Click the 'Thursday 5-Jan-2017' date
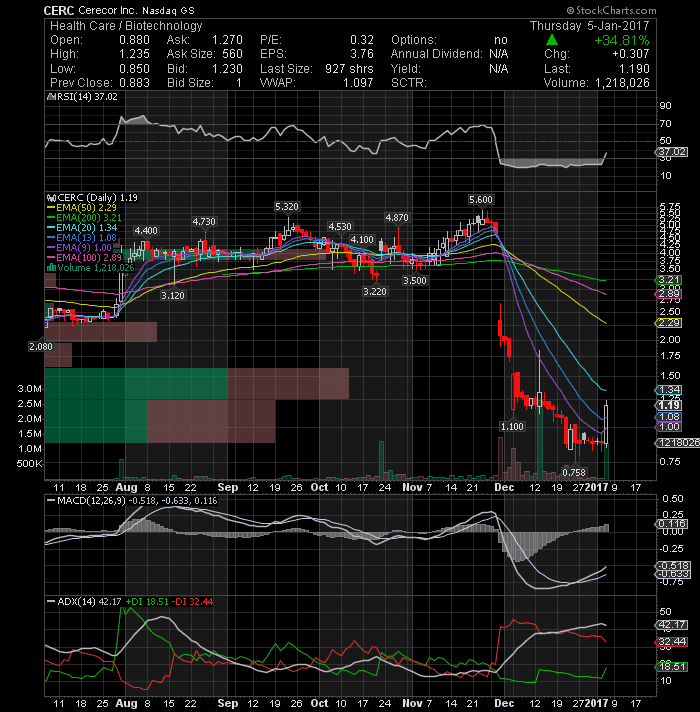The width and height of the screenshot is (700, 712). [x=590, y=26]
